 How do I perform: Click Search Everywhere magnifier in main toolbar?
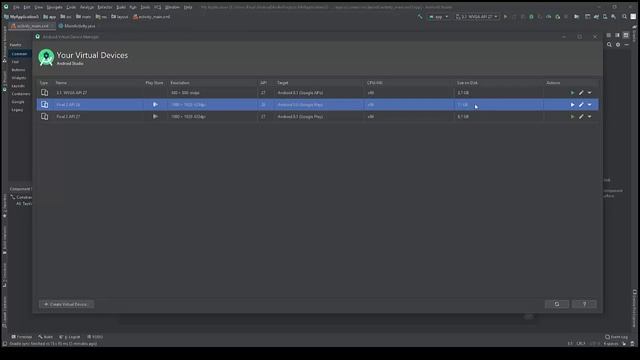coord(624,17)
